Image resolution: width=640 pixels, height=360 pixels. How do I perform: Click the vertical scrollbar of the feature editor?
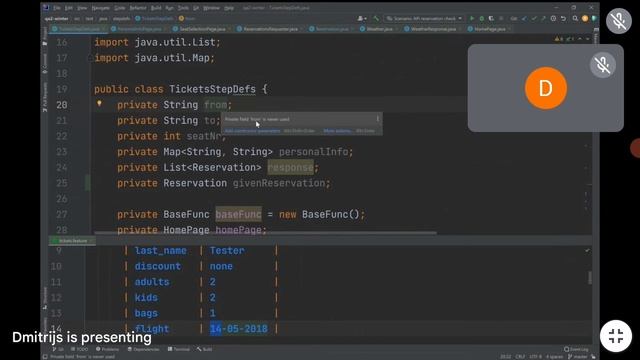[x=590, y=278]
